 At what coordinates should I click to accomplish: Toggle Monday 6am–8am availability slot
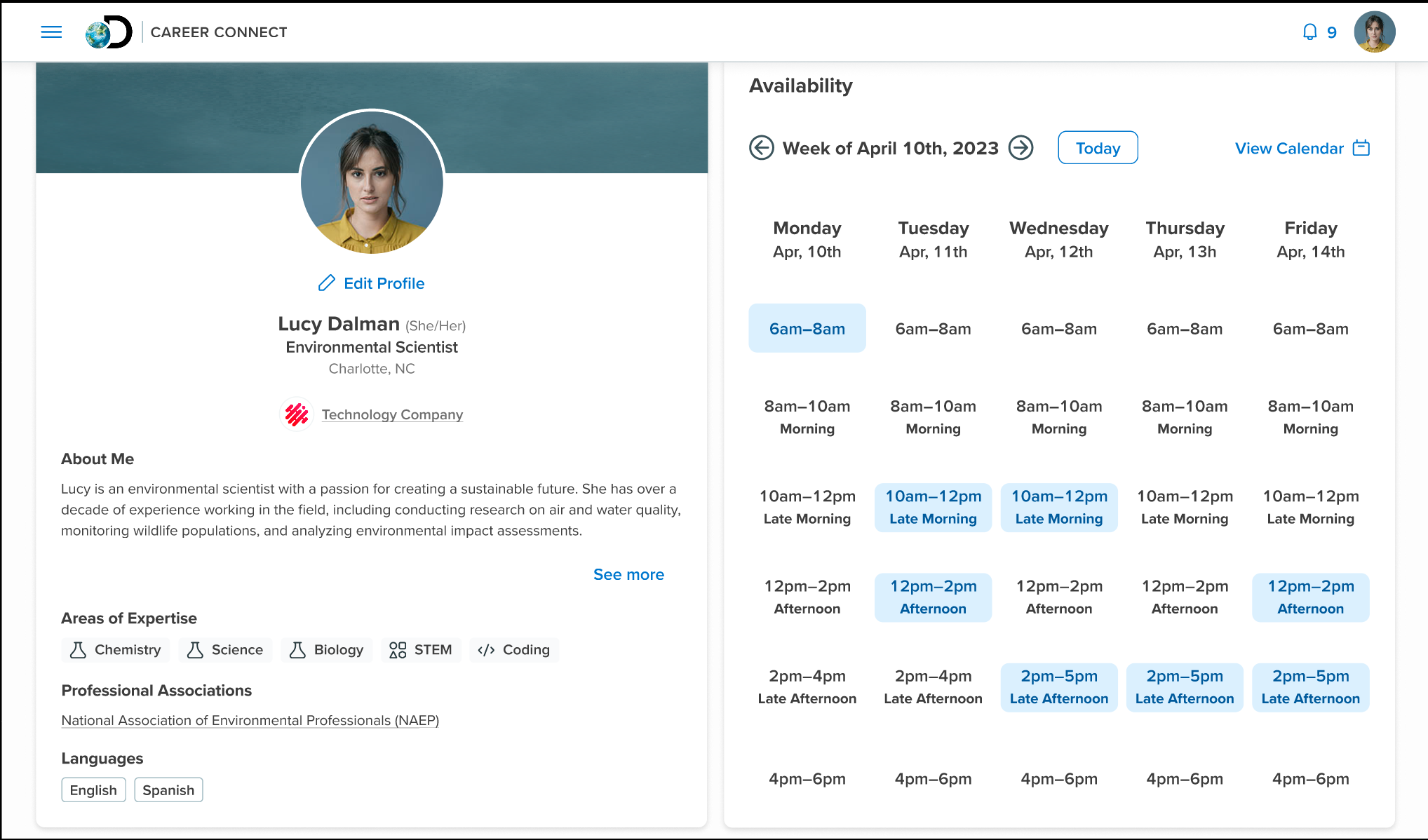click(x=807, y=328)
